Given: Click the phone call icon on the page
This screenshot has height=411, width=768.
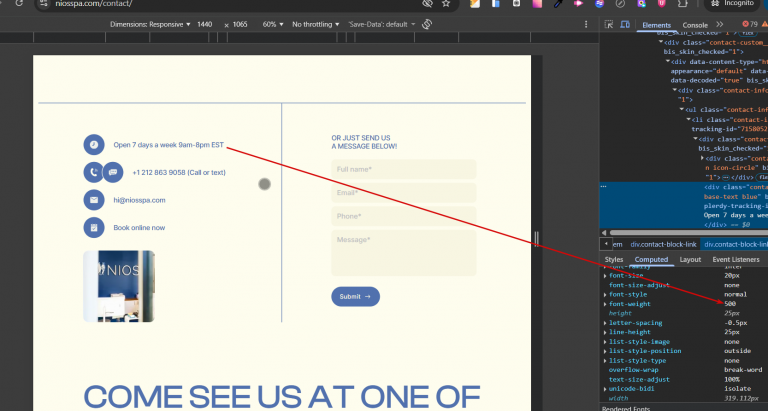Looking at the screenshot, I should (92, 172).
